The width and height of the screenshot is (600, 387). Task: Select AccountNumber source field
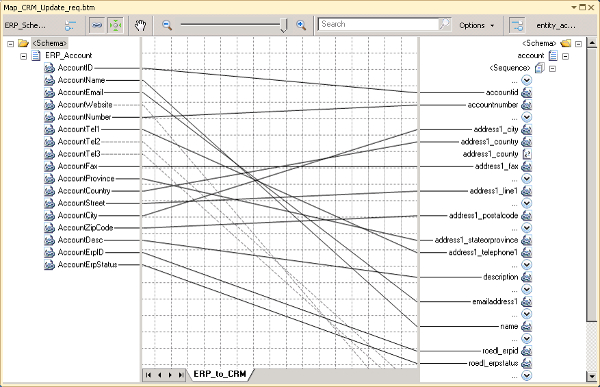pos(84,117)
